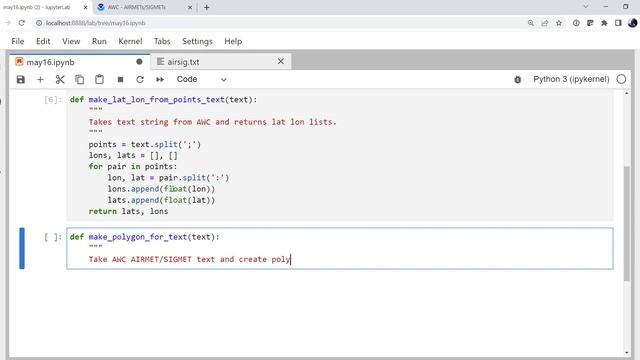Open the Help menu

233,41
